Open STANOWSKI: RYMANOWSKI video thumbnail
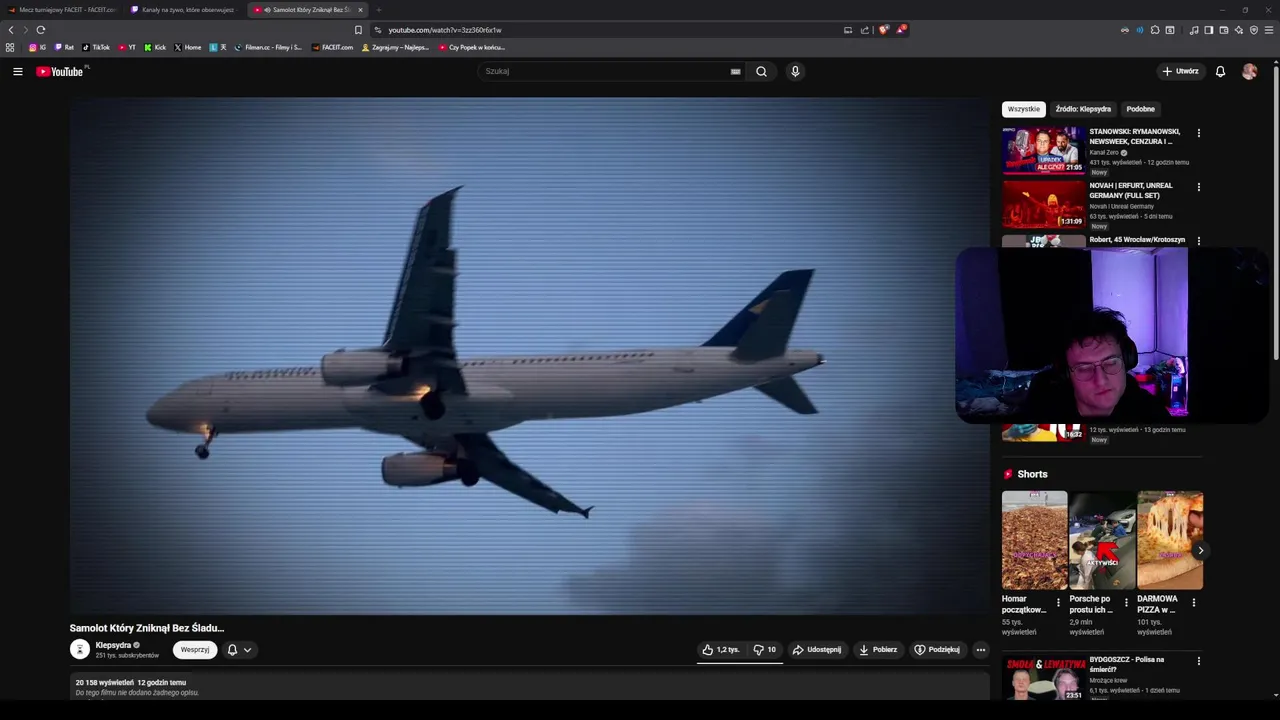 pyautogui.click(x=1043, y=150)
